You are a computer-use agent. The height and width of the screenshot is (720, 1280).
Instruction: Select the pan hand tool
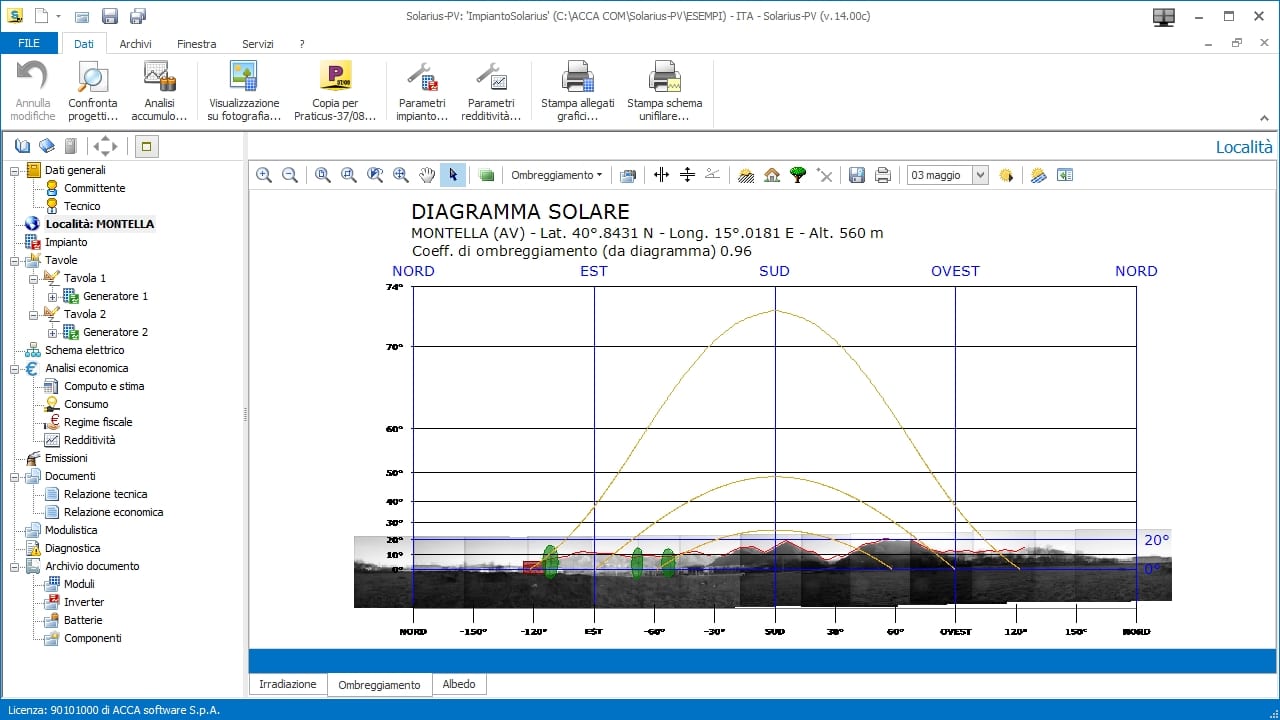pyautogui.click(x=427, y=175)
